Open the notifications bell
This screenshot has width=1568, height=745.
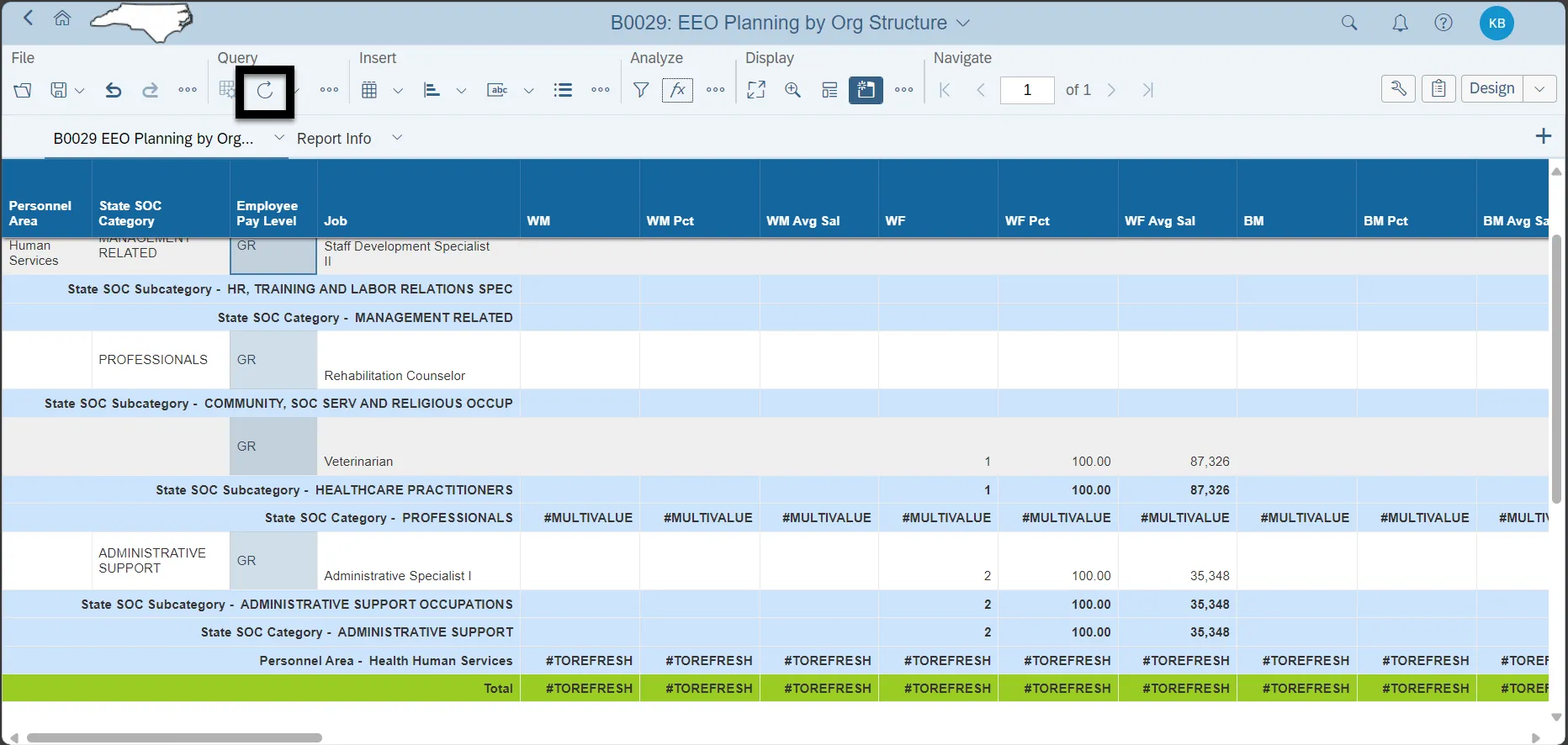coord(1400,24)
